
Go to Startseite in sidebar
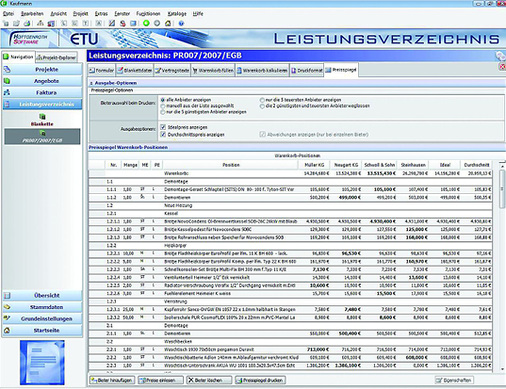pyautogui.click(x=42, y=330)
